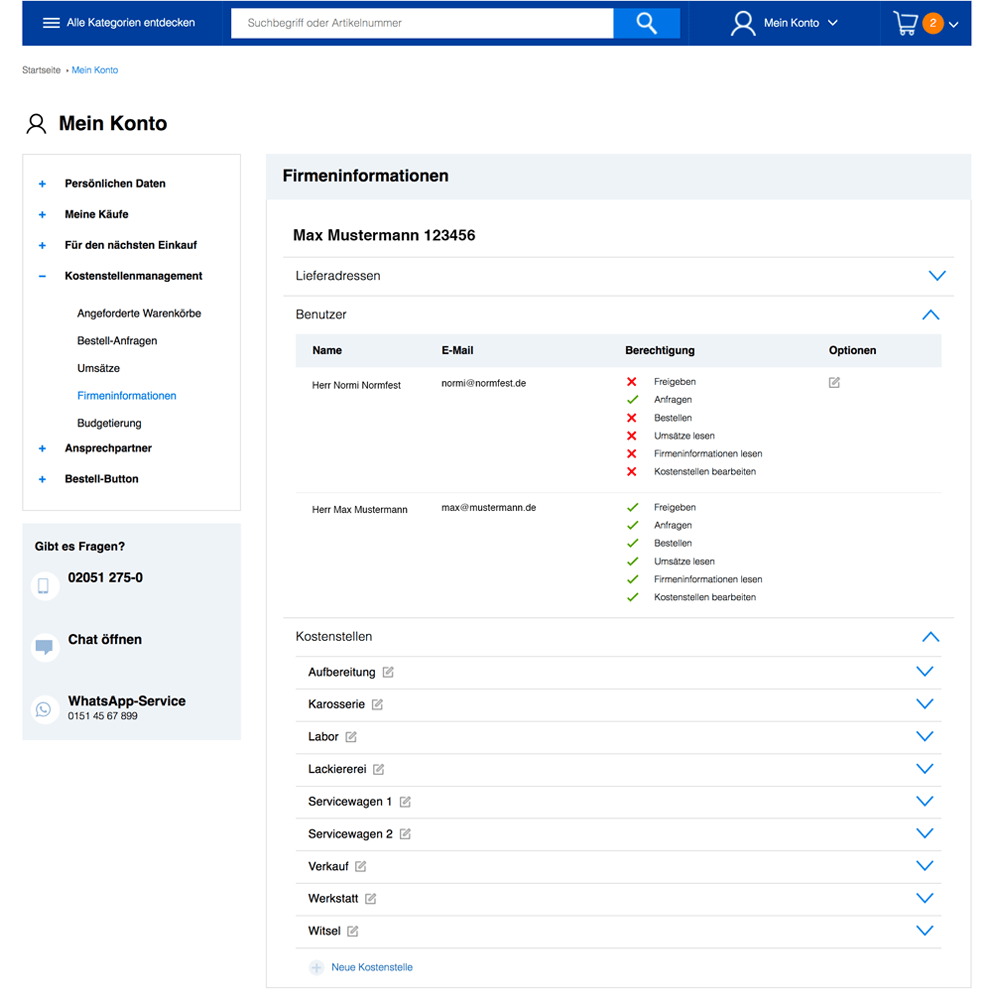Expand the Verkauf cost center chevron
994x1006 pixels.
(x=924, y=866)
